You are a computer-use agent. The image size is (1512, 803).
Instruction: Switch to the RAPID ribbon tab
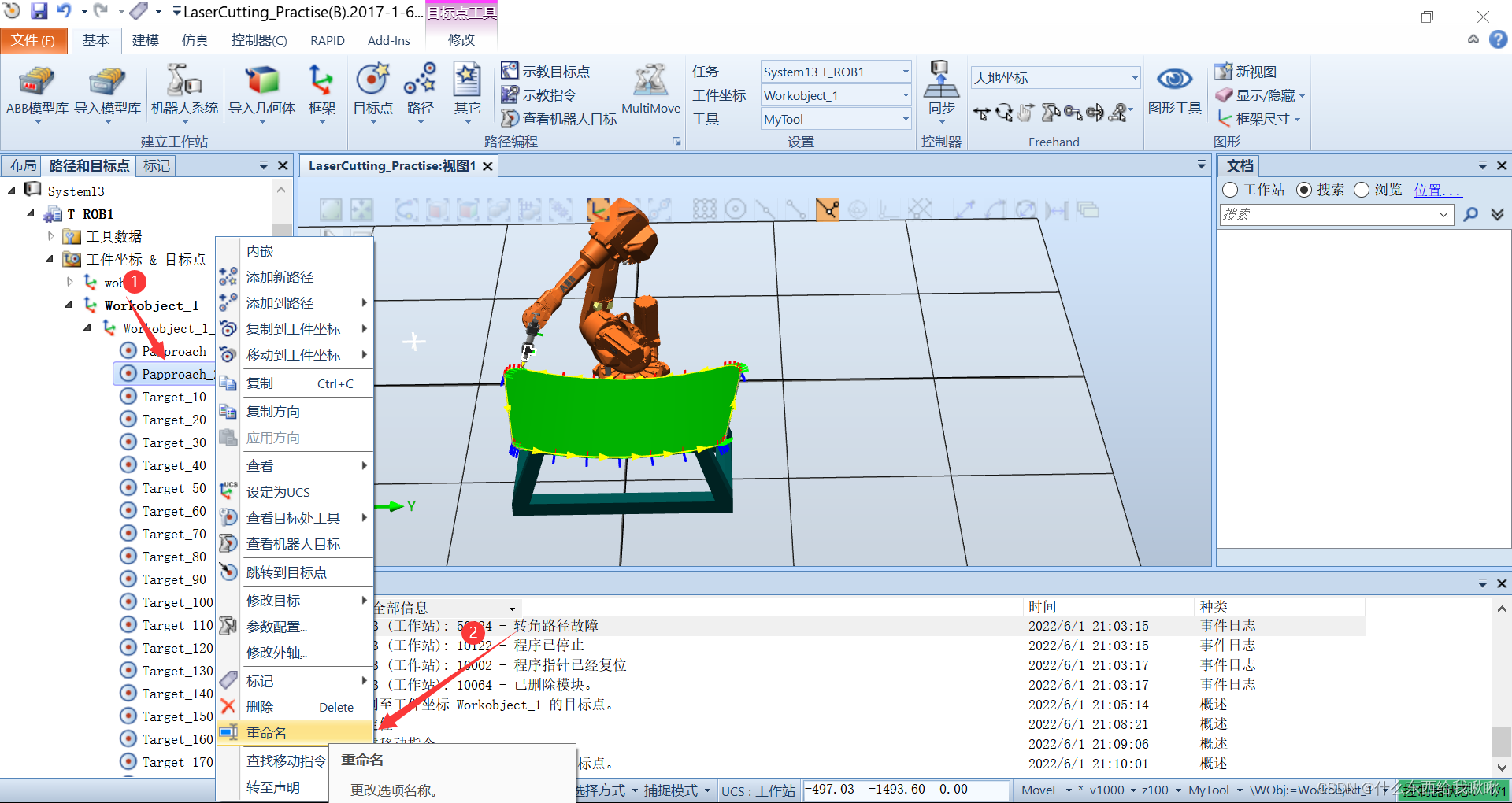(x=328, y=40)
